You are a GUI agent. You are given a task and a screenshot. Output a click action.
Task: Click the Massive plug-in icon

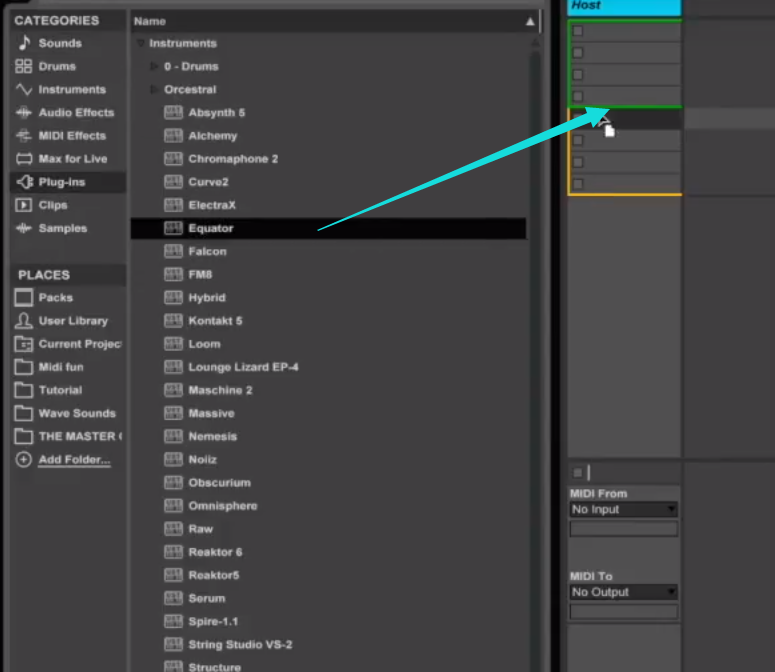click(173, 413)
